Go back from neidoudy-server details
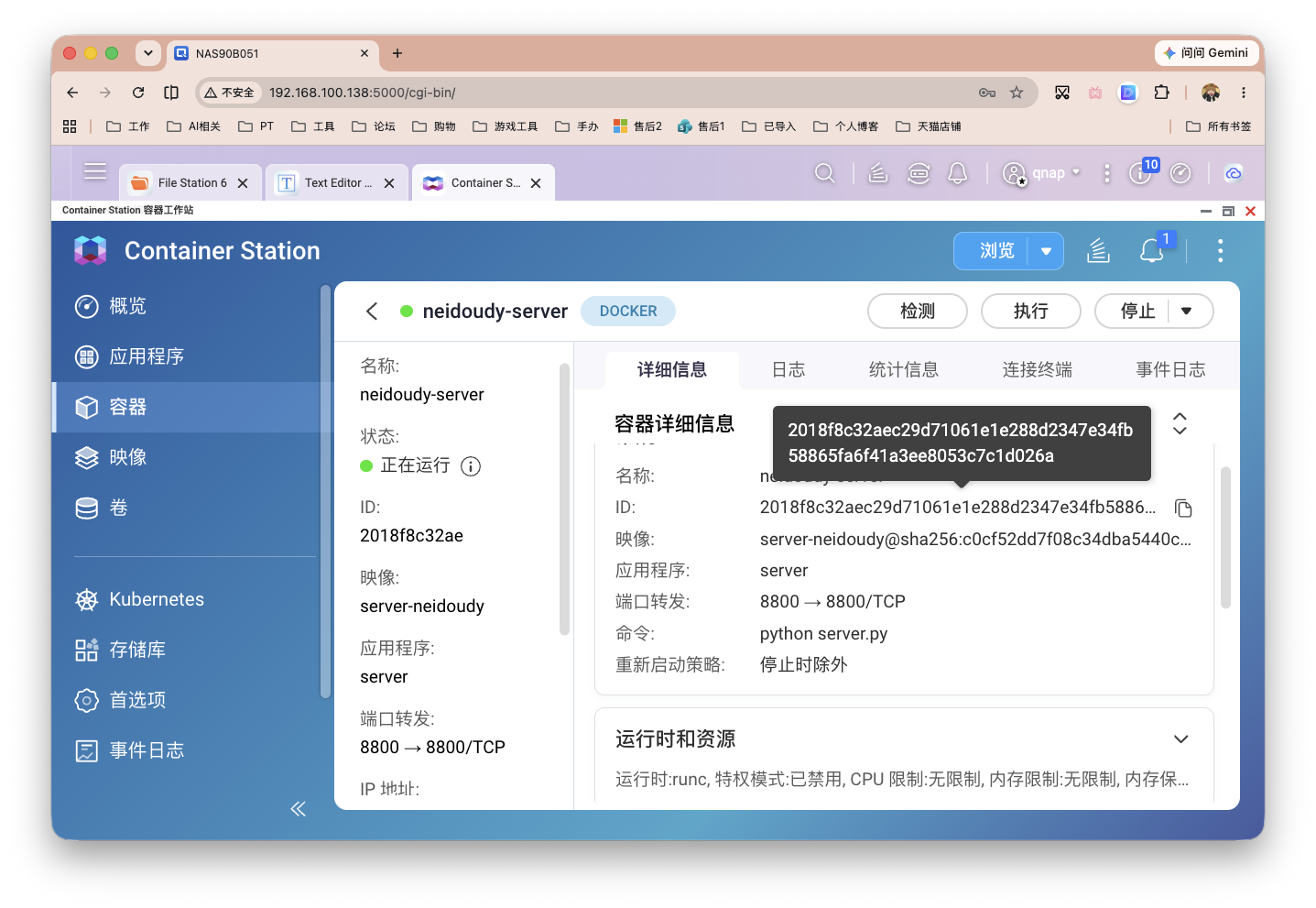Image resolution: width=1316 pixels, height=908 pixels. click(x=372, y=312)
